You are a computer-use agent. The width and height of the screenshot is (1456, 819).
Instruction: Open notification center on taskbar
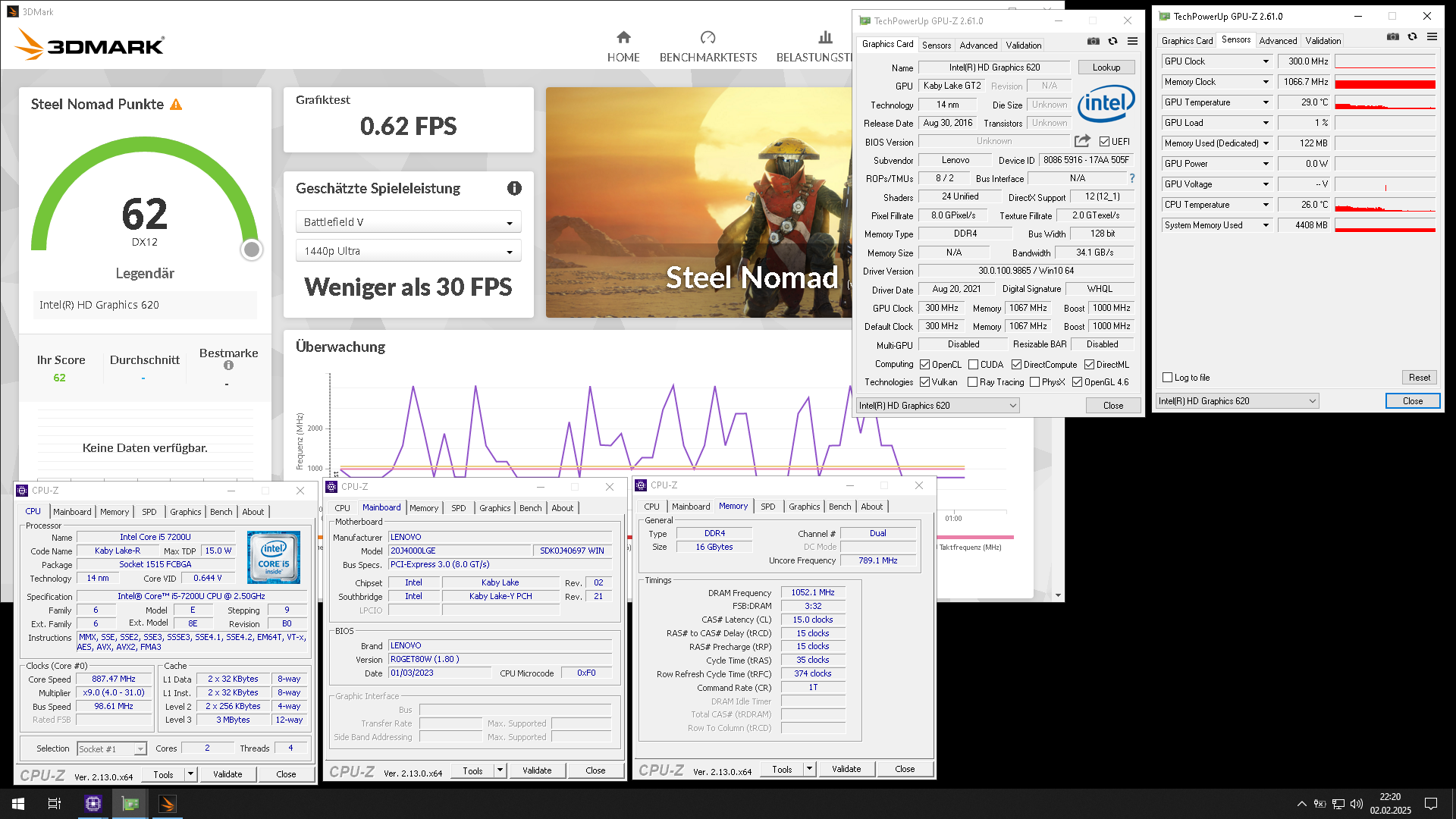click(1431, 804)
